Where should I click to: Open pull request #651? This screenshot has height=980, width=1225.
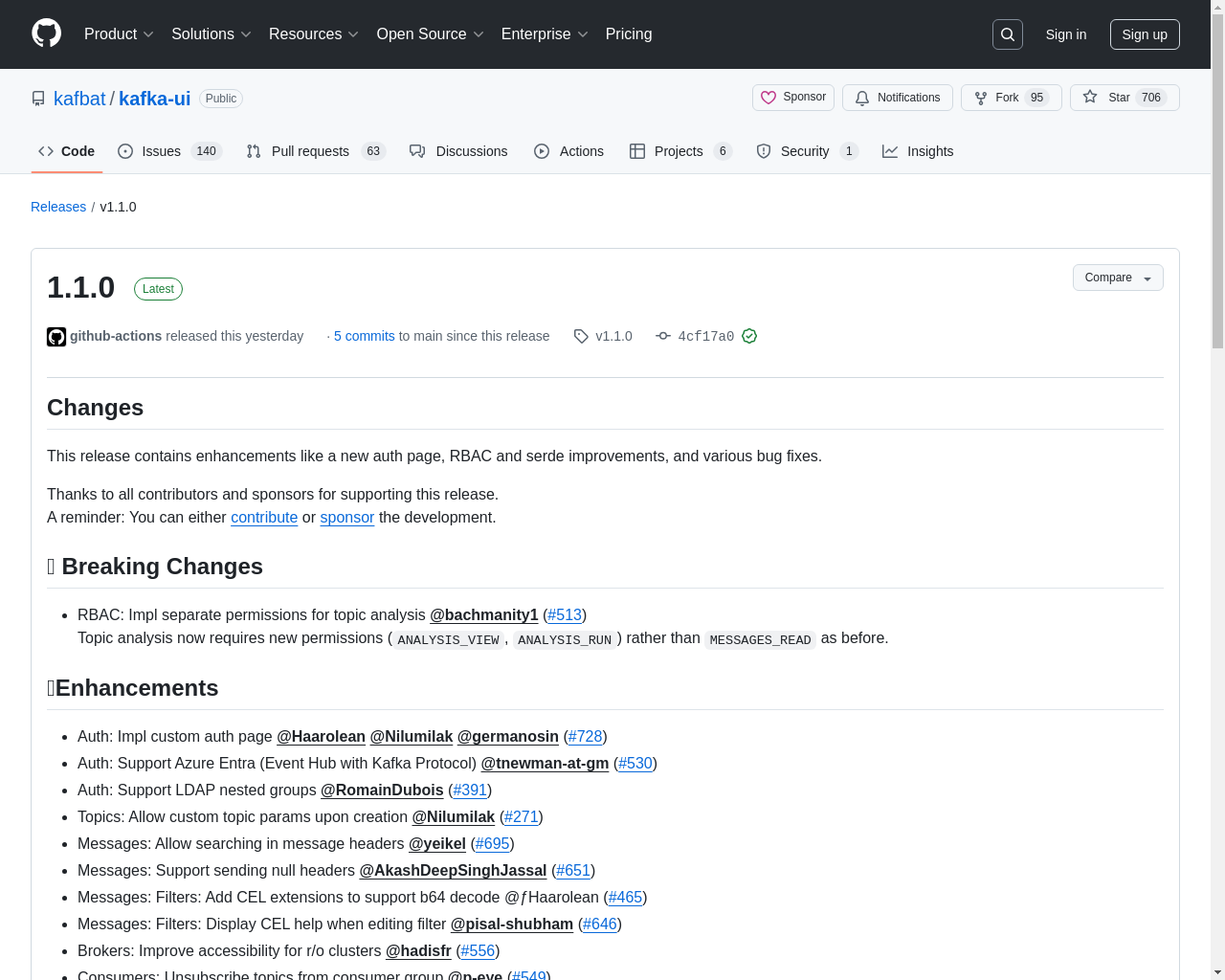tap(573, 870)
